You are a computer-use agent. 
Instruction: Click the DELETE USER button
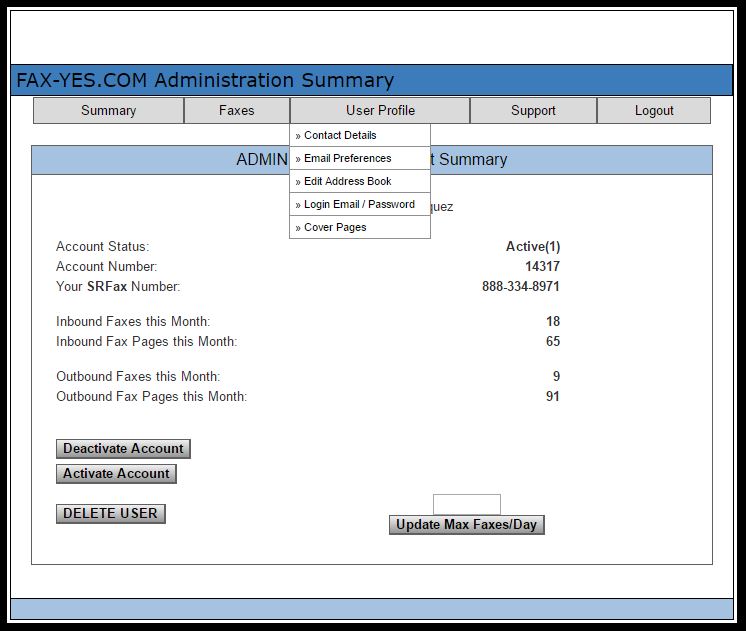pos(111,513)
